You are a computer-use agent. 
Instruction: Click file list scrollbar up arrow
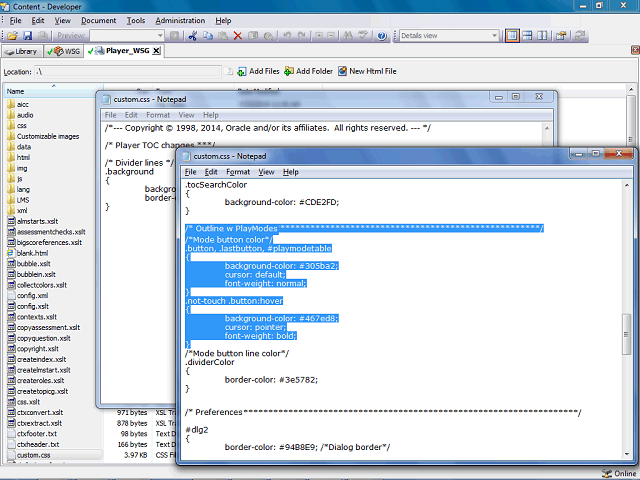coord(631,89)
